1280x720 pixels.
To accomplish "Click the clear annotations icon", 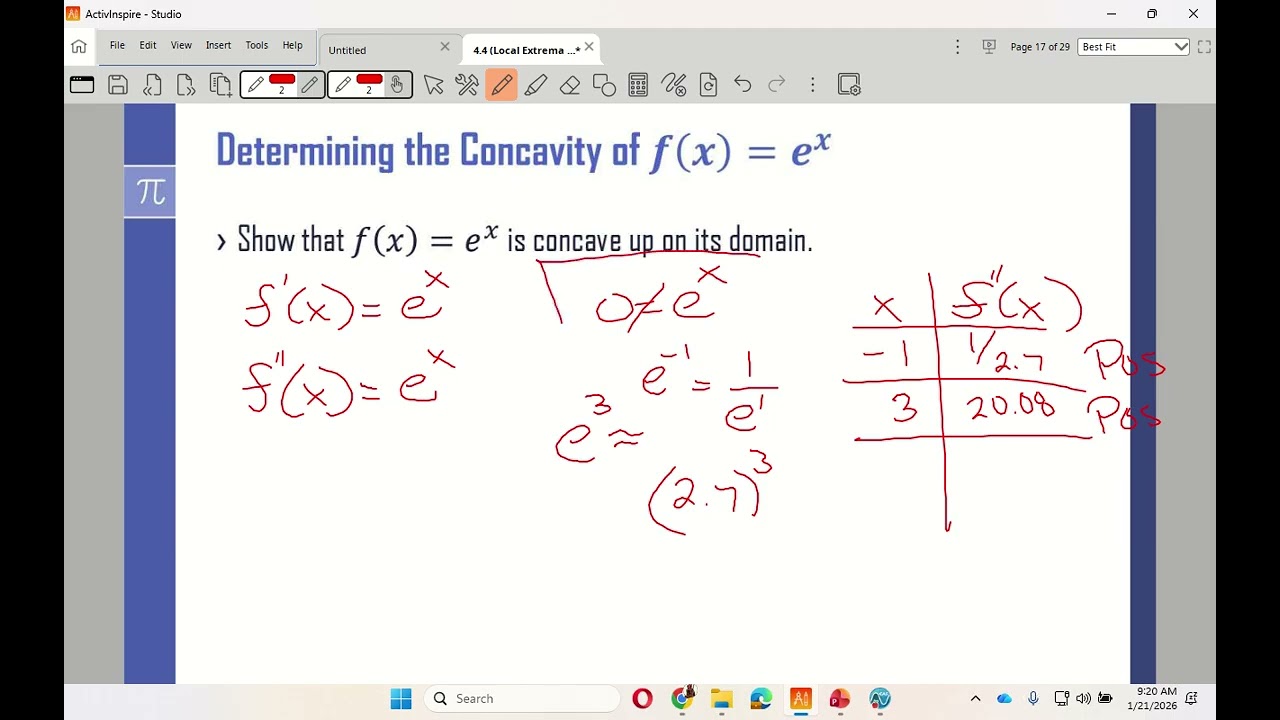I will 674,85.
